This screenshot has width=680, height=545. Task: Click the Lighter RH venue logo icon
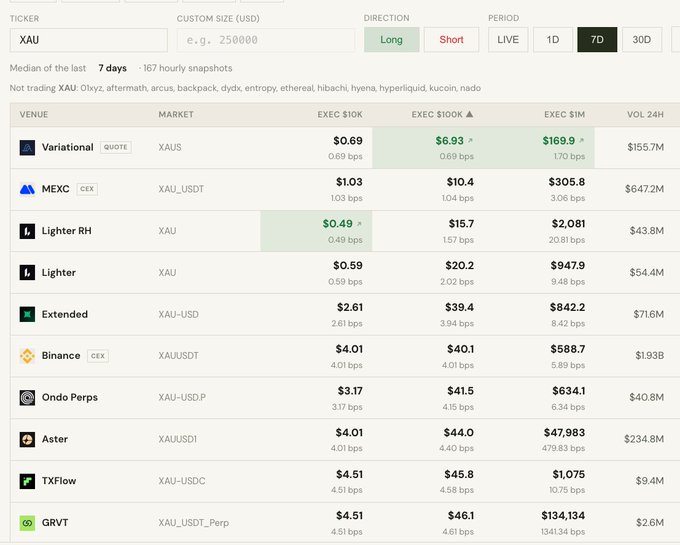(27, 231)
